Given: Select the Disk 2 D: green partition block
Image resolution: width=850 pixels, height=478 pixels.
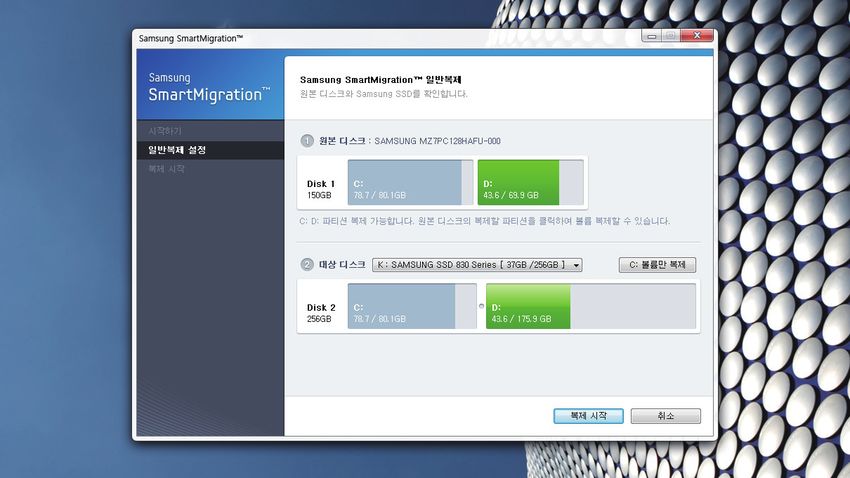Looking at the screenshot, I should [x=591, y=306].
